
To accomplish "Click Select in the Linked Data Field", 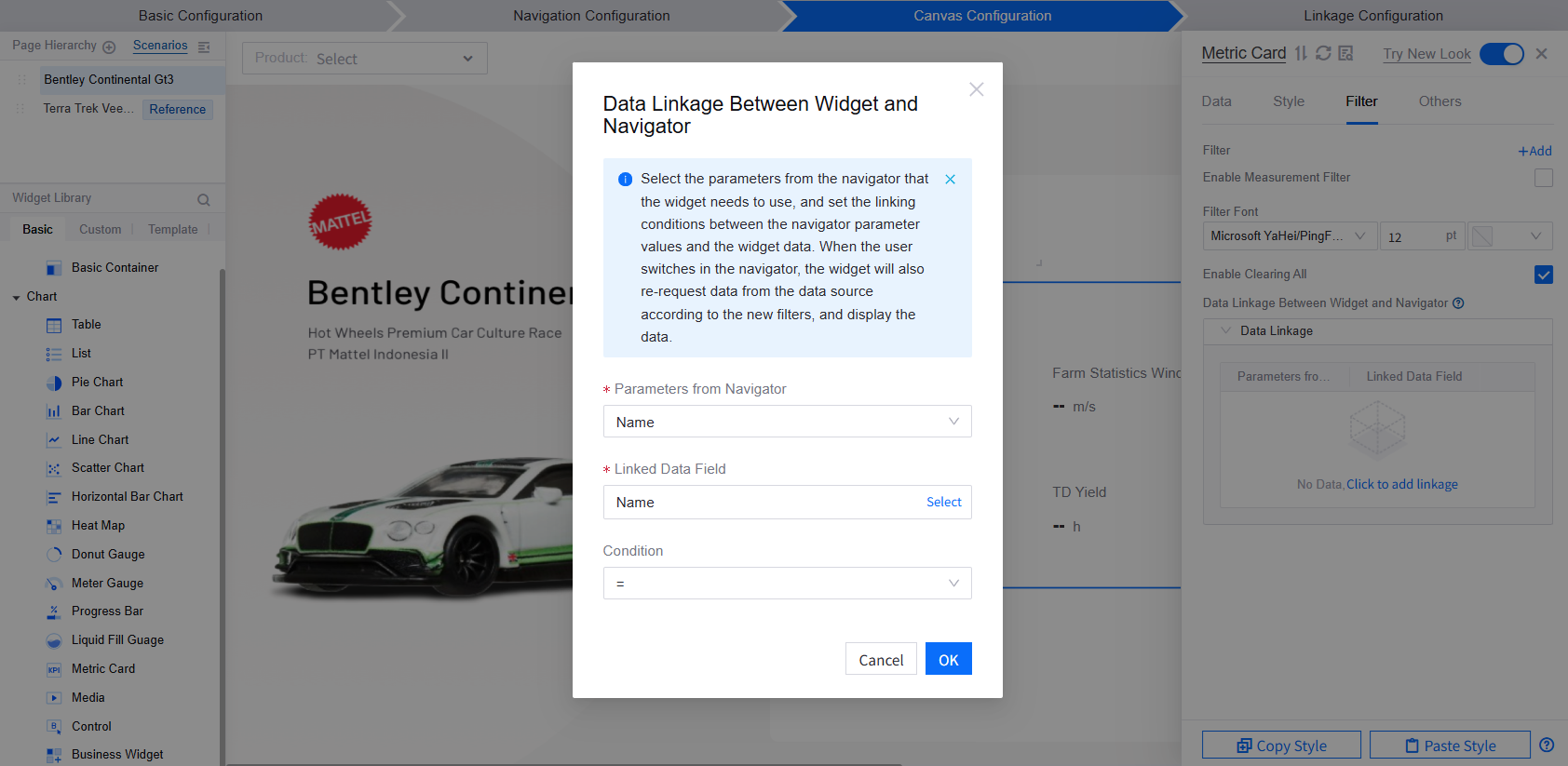I will (x=943, y=503).
